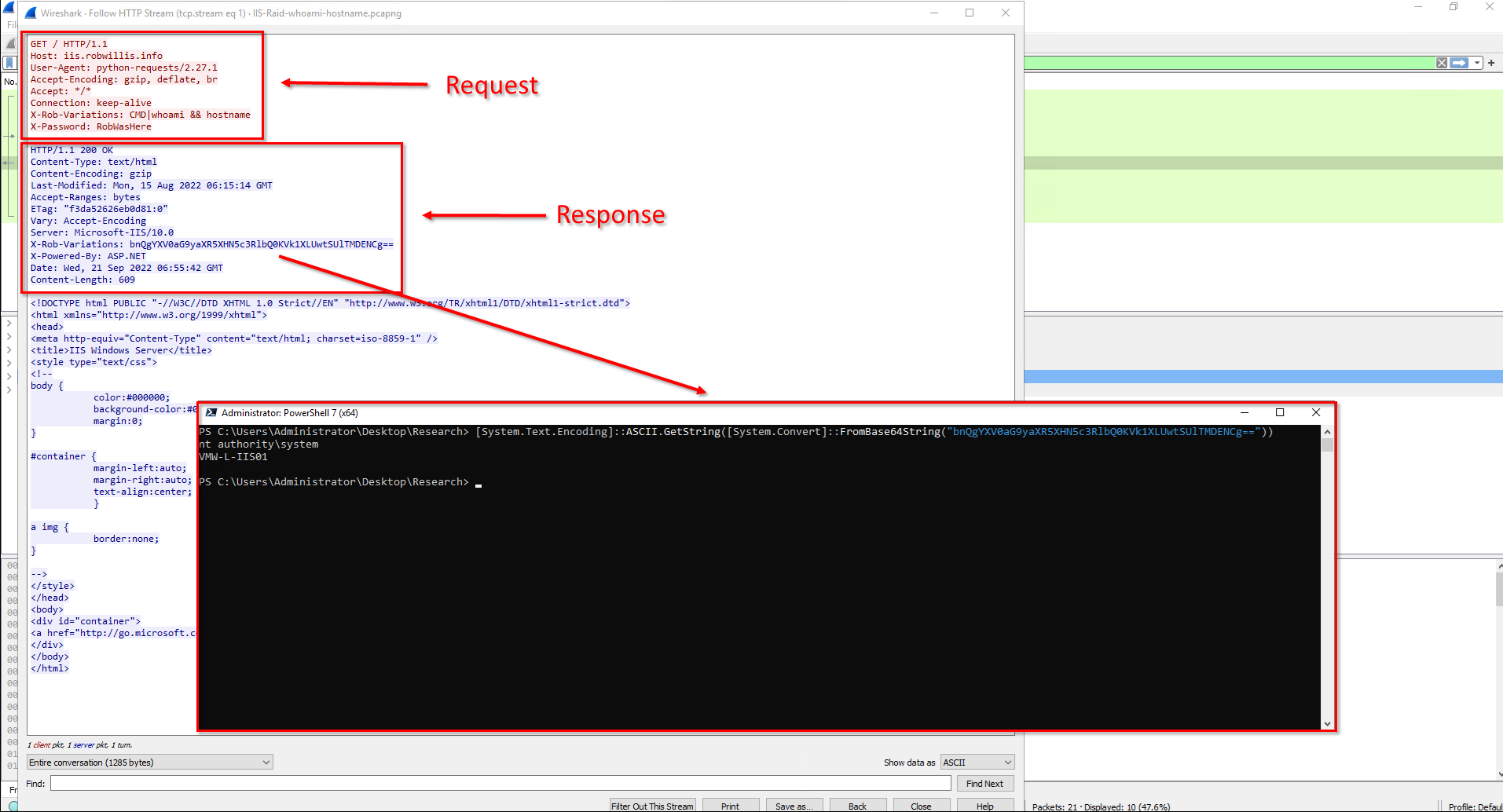
Task: Click the request X-Rob-Variations CMD|whoami line
Action: click(x=141, y=115)
